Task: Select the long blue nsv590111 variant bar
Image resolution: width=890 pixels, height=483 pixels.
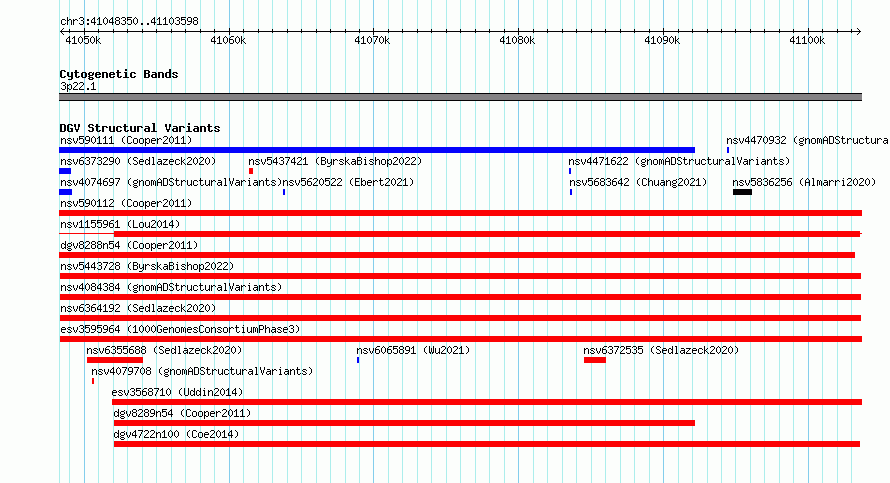Action: click(x=377, y=150)
